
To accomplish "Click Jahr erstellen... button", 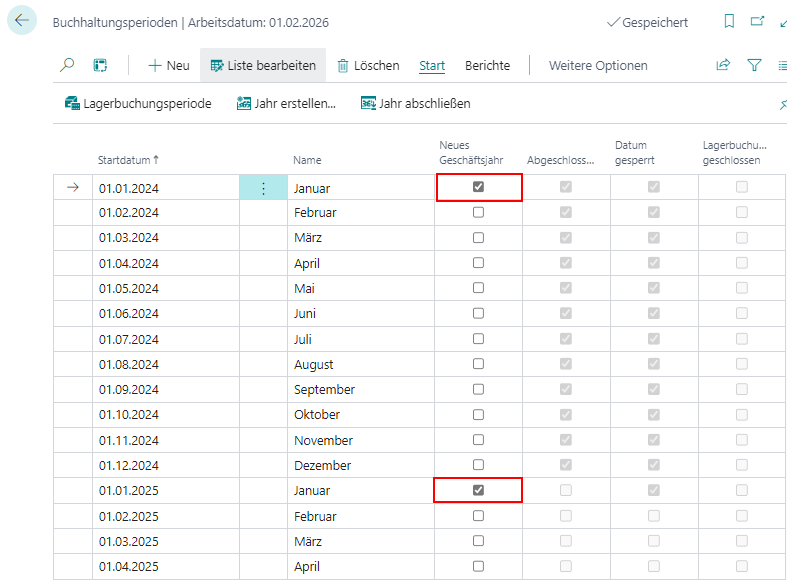I will click(286, 103).
